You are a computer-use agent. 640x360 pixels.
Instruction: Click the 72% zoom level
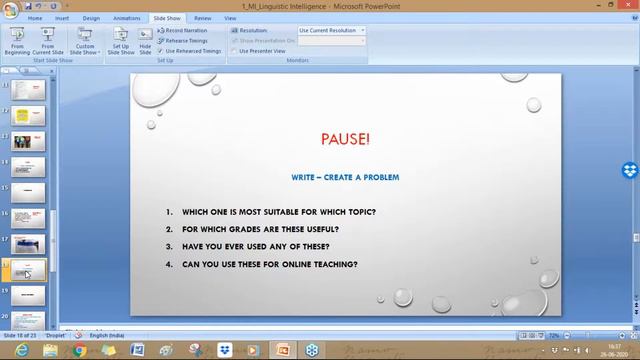coord(554,336)
